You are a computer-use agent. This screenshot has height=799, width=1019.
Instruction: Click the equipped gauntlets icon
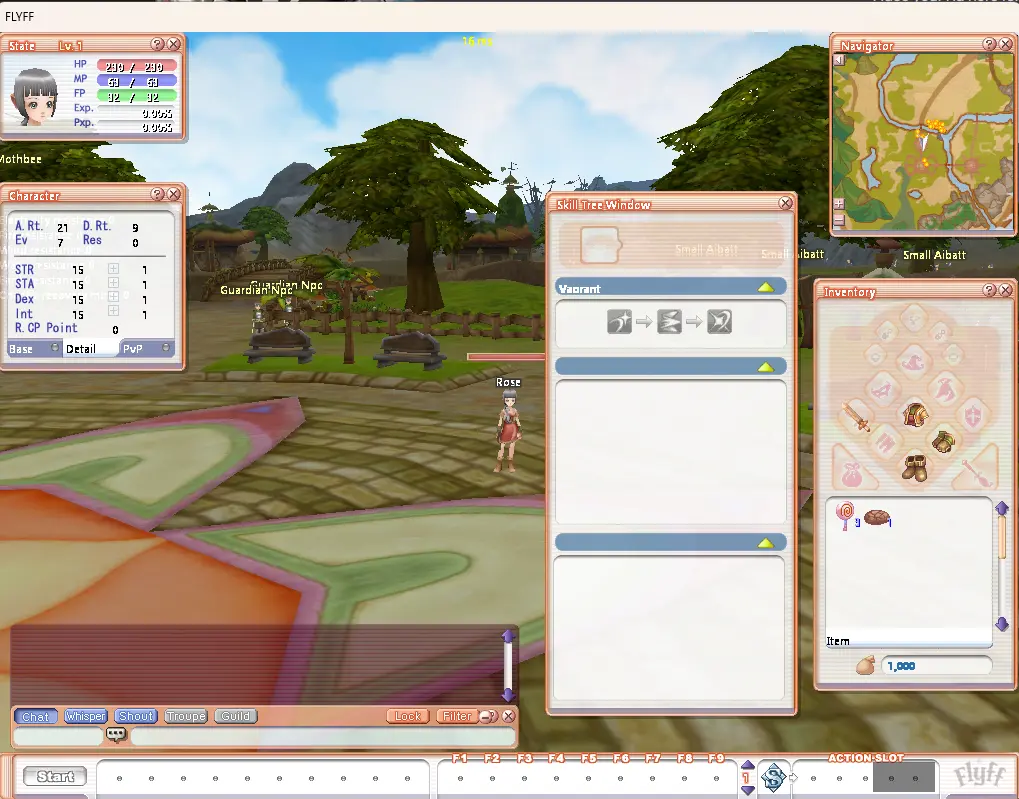pos(943,441)
